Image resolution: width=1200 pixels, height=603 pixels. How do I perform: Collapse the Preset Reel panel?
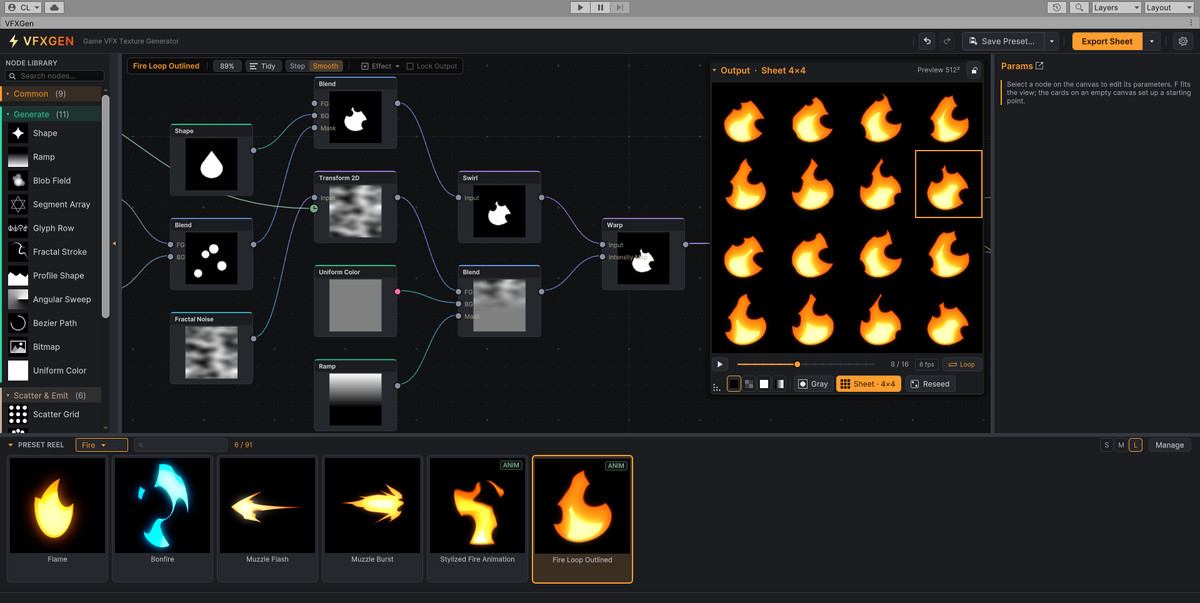click(11, 445)
